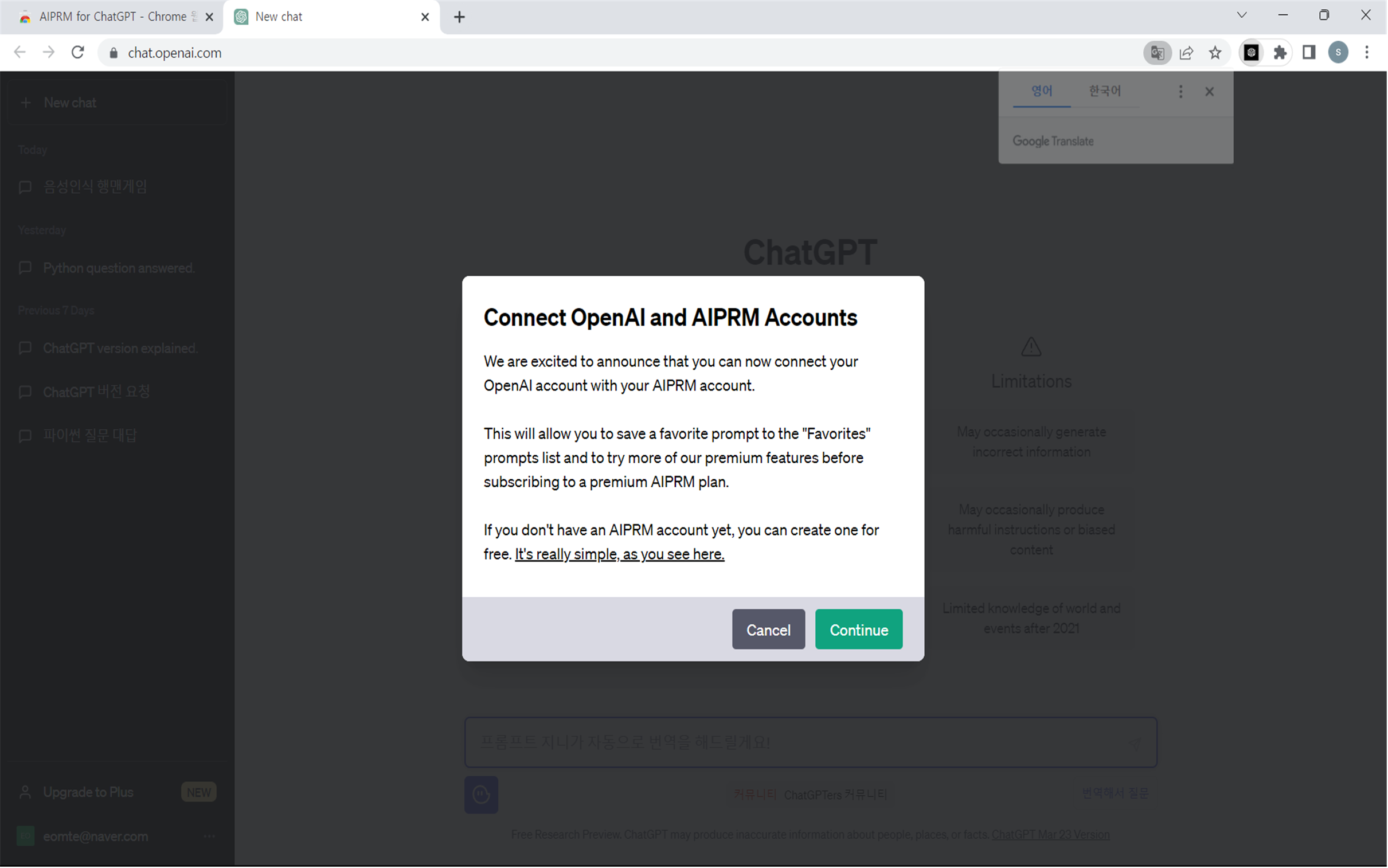This screenshot has width=1388, height=868.
Task: Click the Continue button in the dialog
Action: pos(859,630)
